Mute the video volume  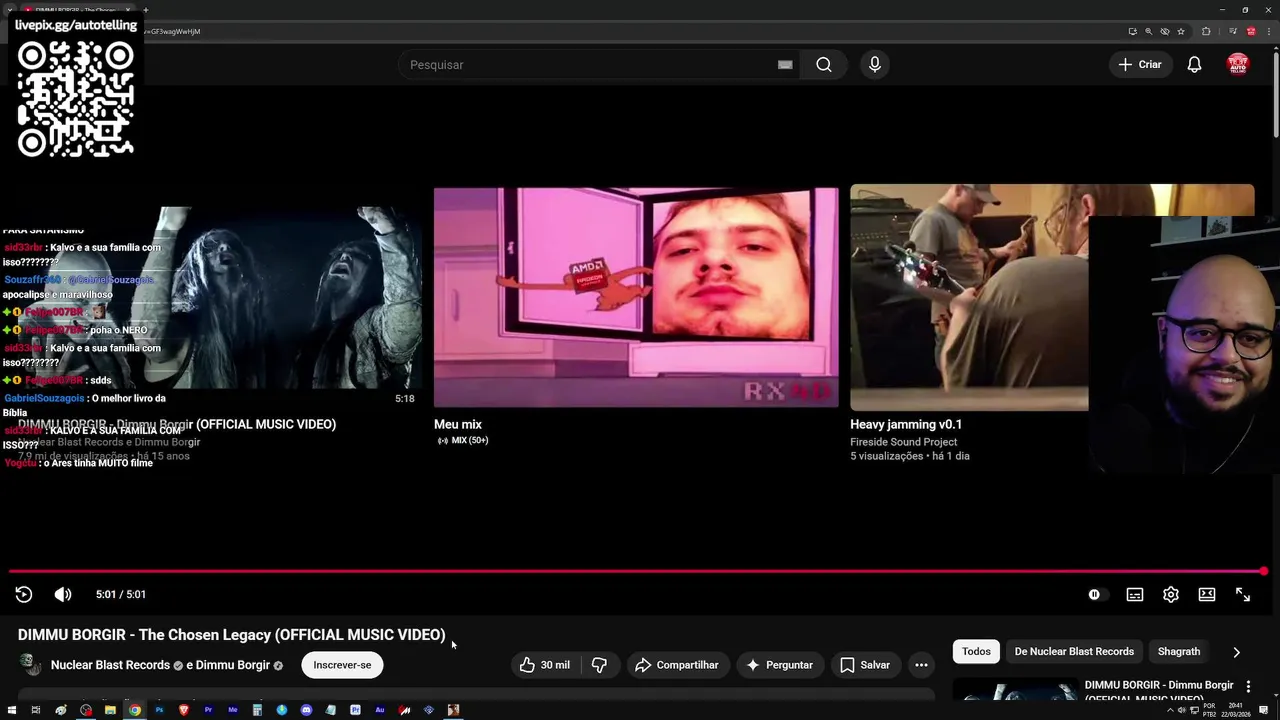63,594
